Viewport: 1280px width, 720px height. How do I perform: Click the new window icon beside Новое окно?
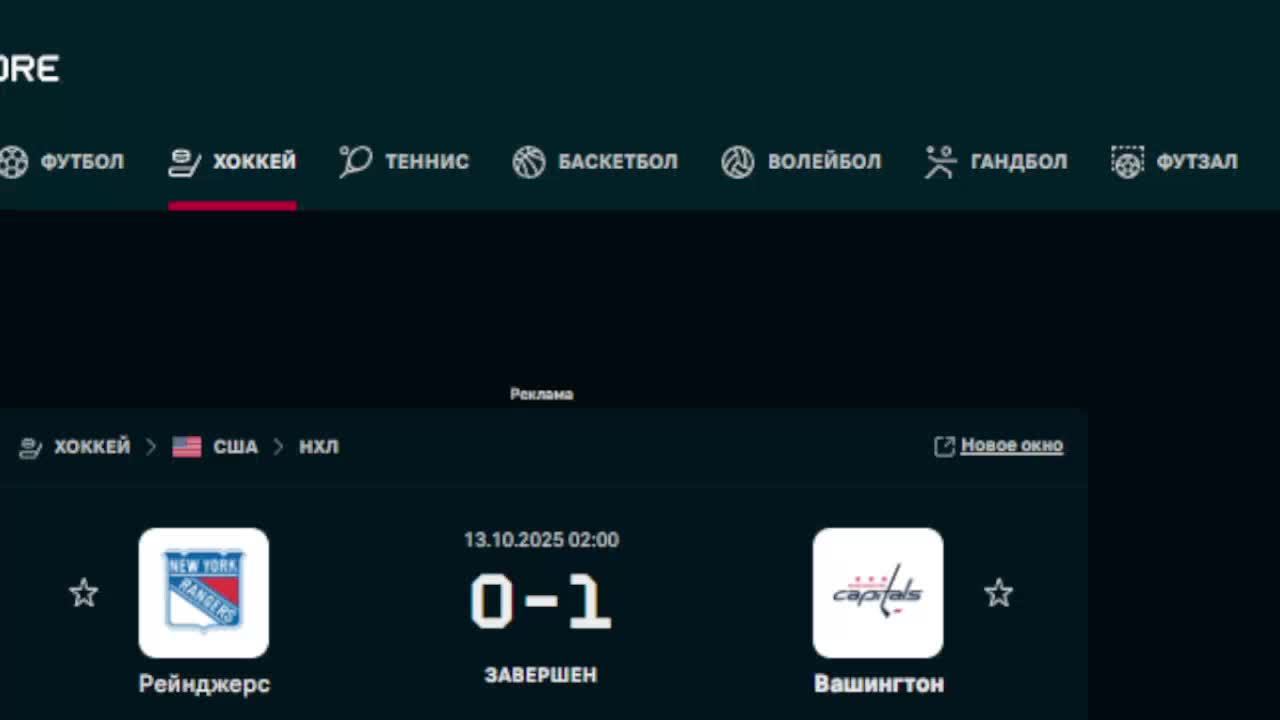944,446
